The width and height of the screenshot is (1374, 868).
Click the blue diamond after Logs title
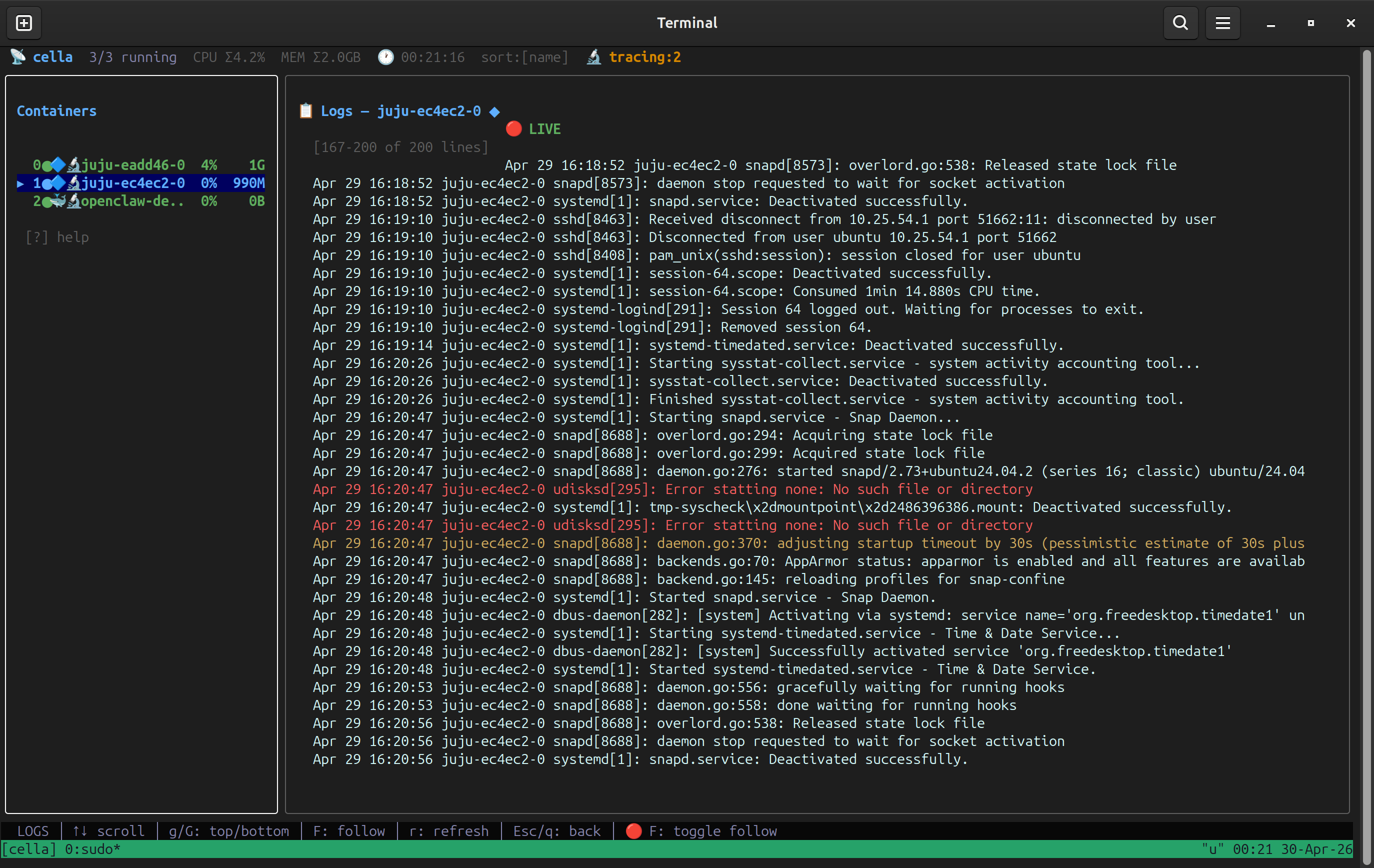494,111
